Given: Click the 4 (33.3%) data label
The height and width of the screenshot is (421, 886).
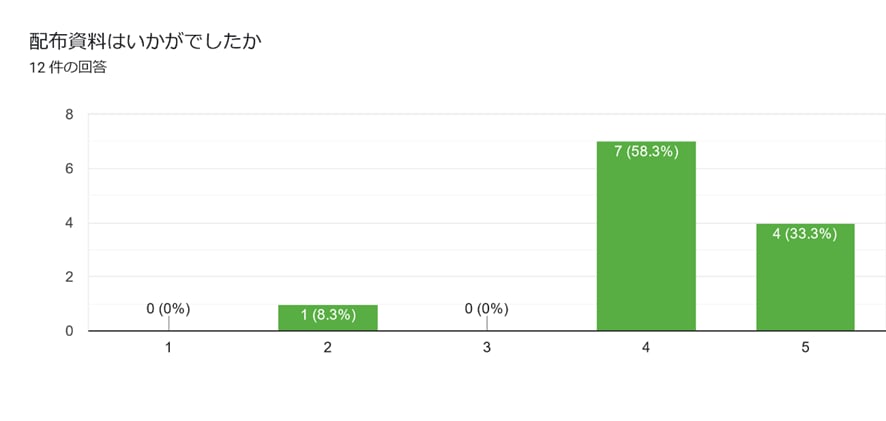Looking at the screenshot, I should [805, 234].
